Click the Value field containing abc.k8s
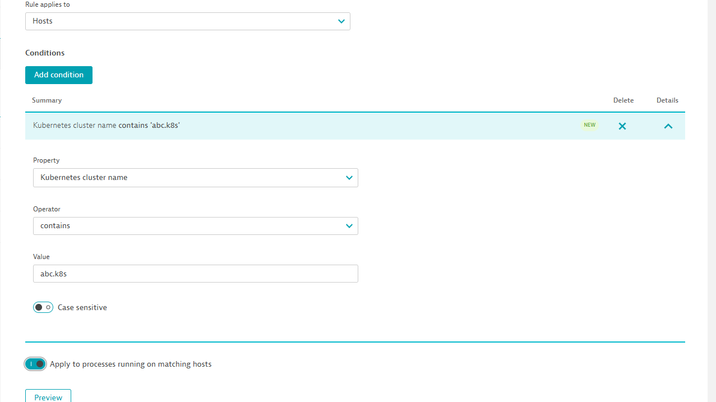 tap(195, 274)
